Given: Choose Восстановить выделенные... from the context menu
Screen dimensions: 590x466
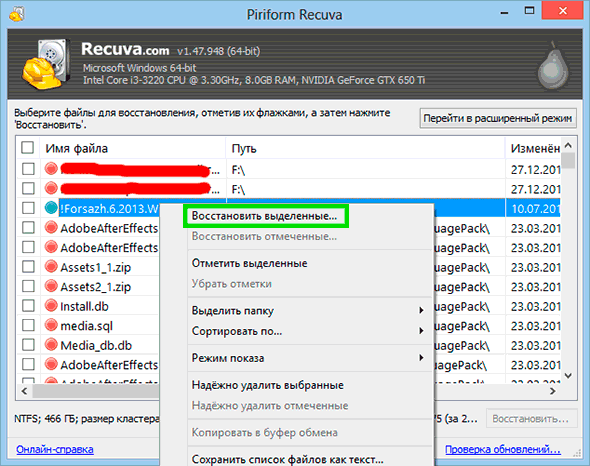Looking at the screenshot, I should click(266, 216).
